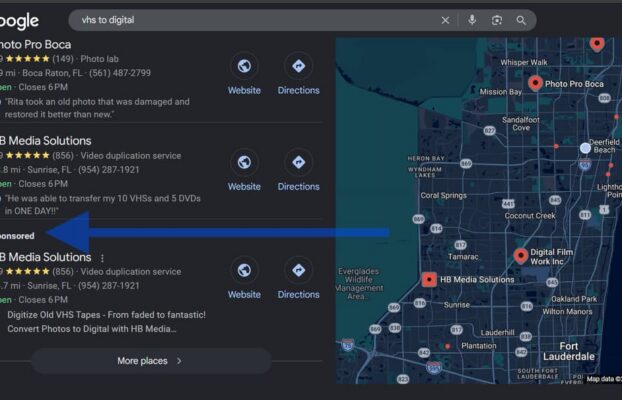
Task: Click the Lauderhill map label
Action: pyautogui.click(x=497, y=333)
